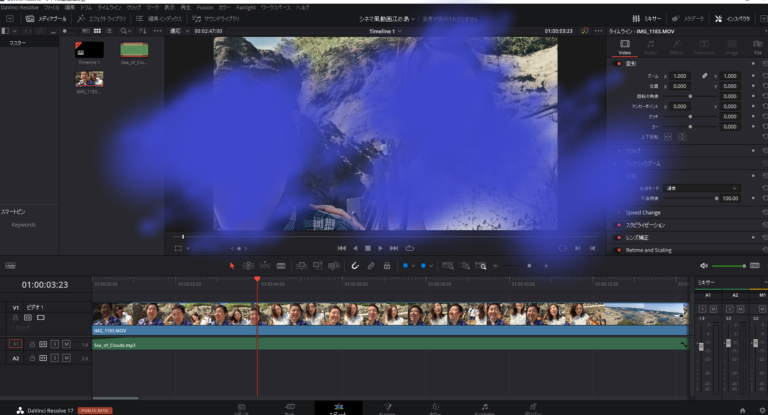Screen dimensions: 768x415
Task: Select the arrow selection tool in timeline toolbar
Action: point(232,266)
